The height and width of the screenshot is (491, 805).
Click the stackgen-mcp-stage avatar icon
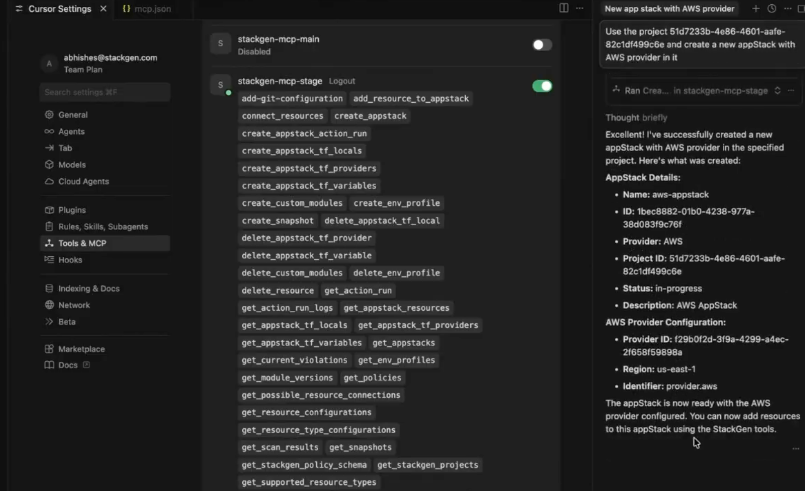point(221,84)
